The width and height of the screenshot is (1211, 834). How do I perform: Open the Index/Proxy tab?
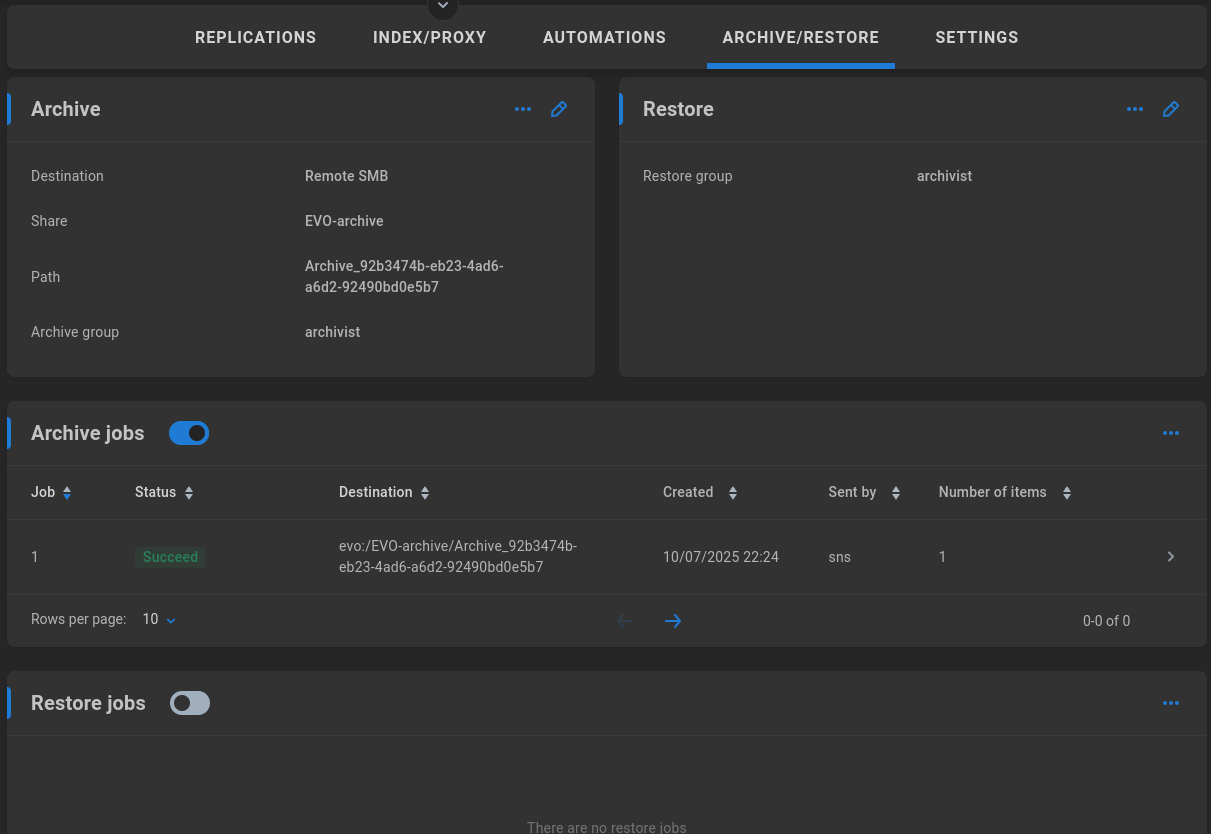(x=429, y=38)
